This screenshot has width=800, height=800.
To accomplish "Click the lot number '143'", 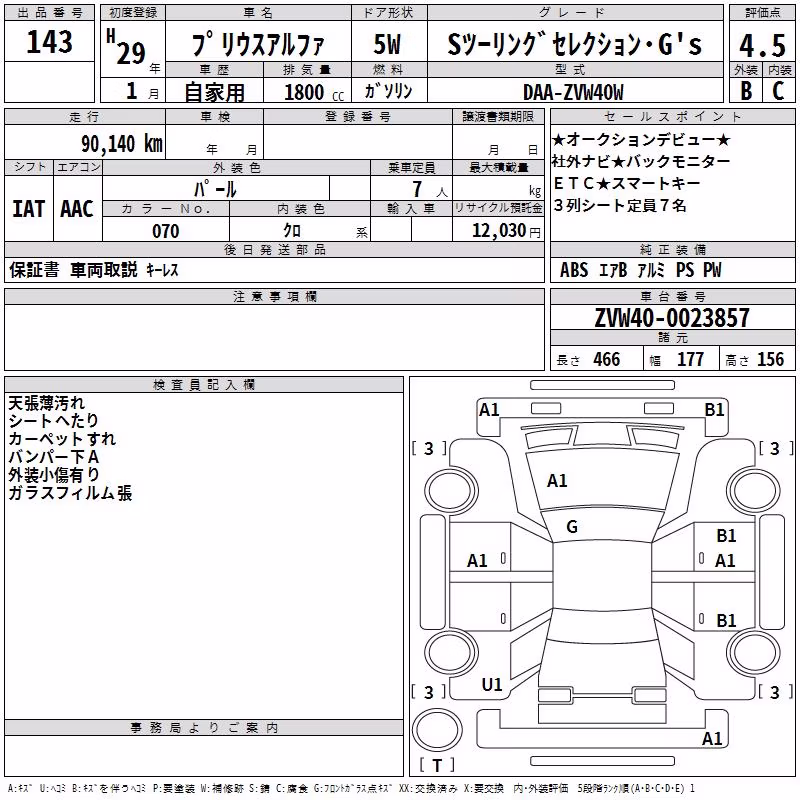I will 49,41.
